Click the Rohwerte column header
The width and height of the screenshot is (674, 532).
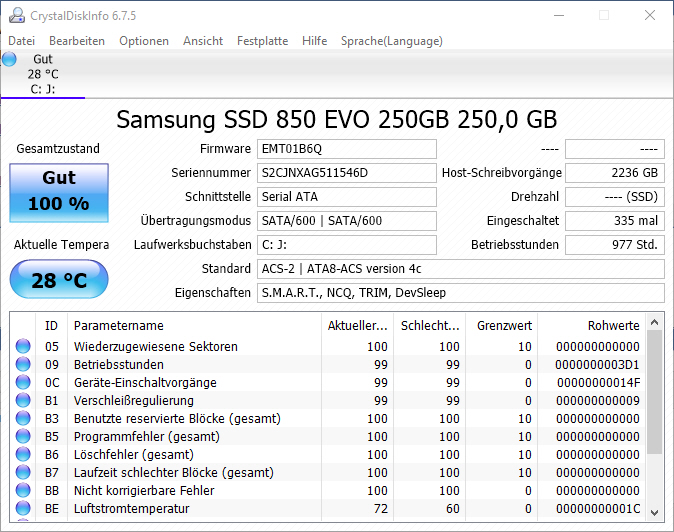591,326
